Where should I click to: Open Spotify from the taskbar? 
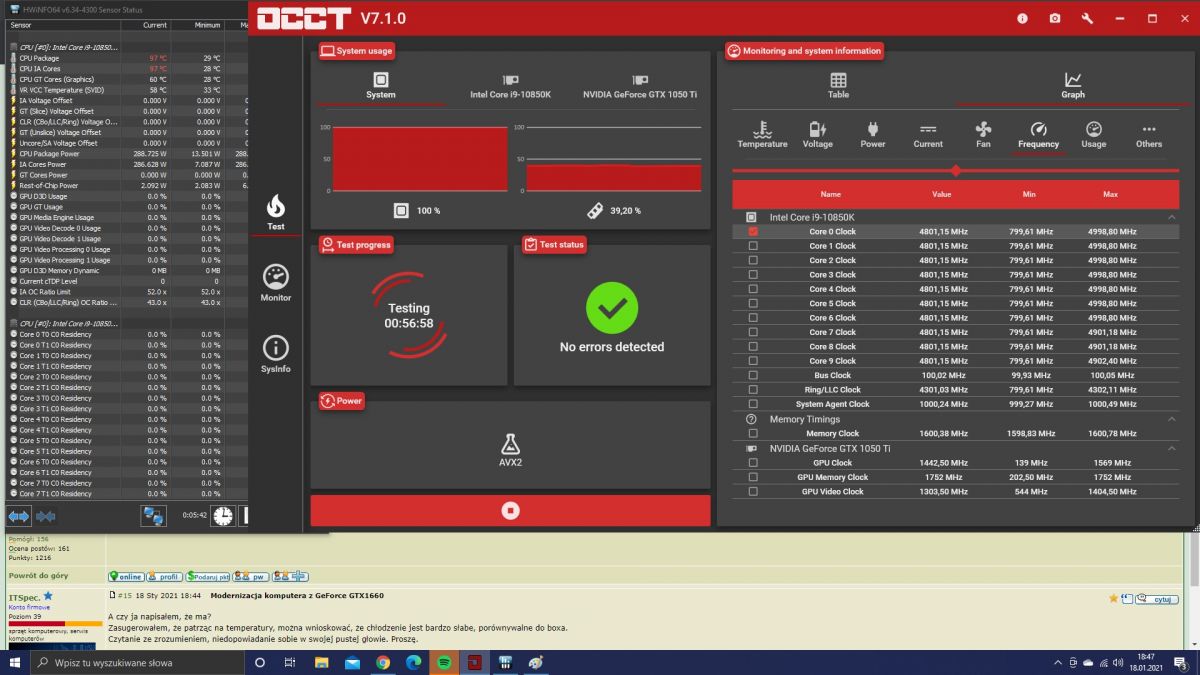(x=444, y=662)
